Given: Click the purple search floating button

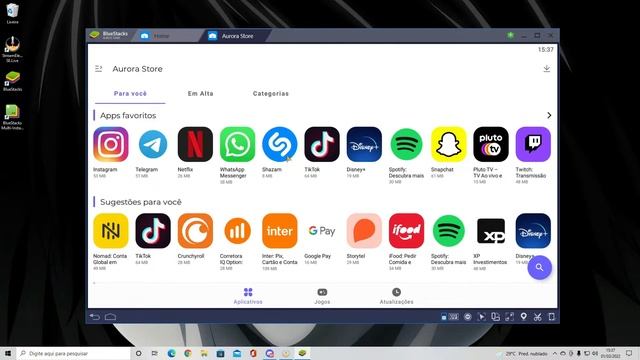Looking at the screenshot, I should pyautogui.click(x=540, y=268).
